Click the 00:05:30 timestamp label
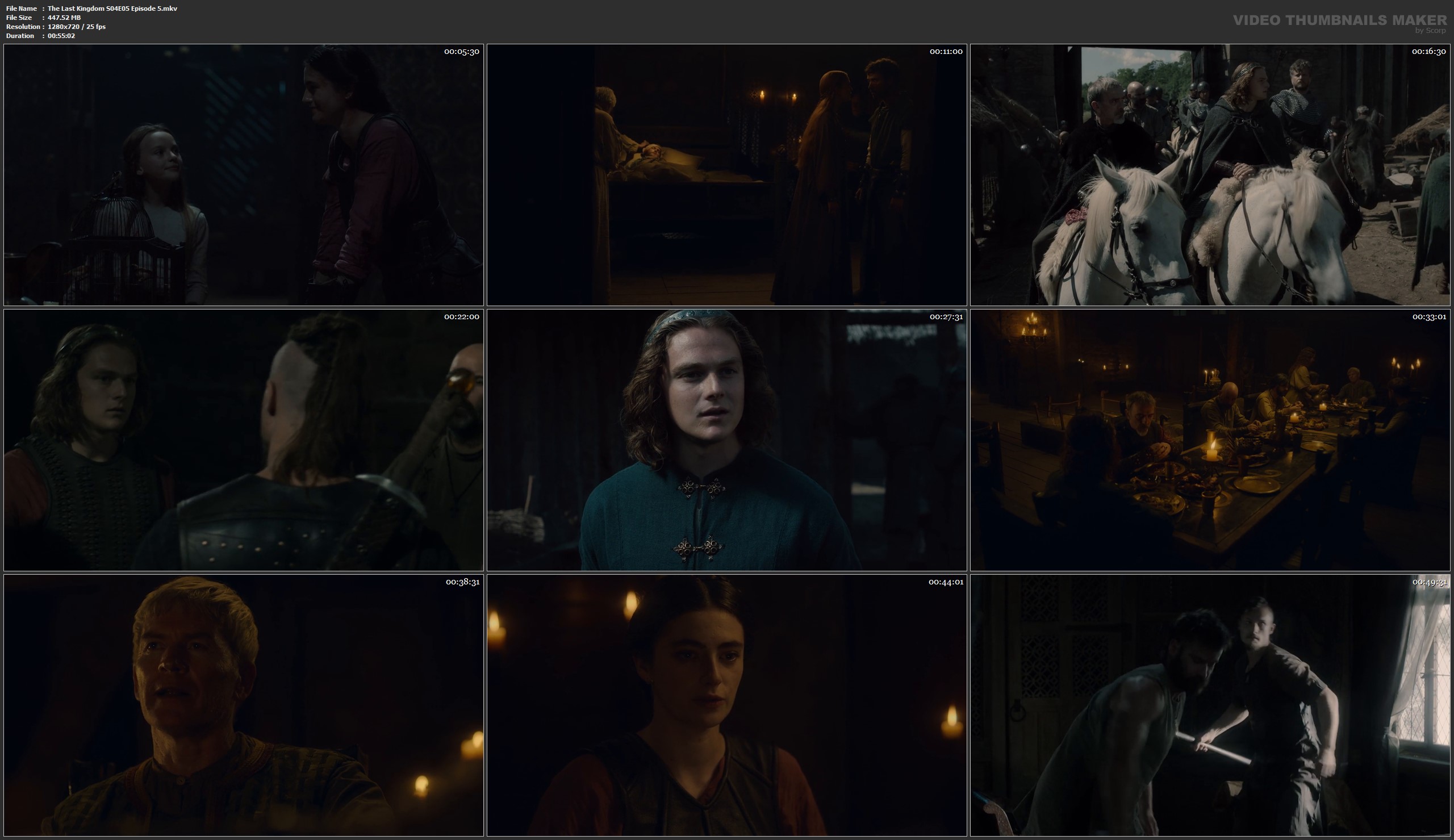This screenshot has height=840, width=1454. pos(461,51)
